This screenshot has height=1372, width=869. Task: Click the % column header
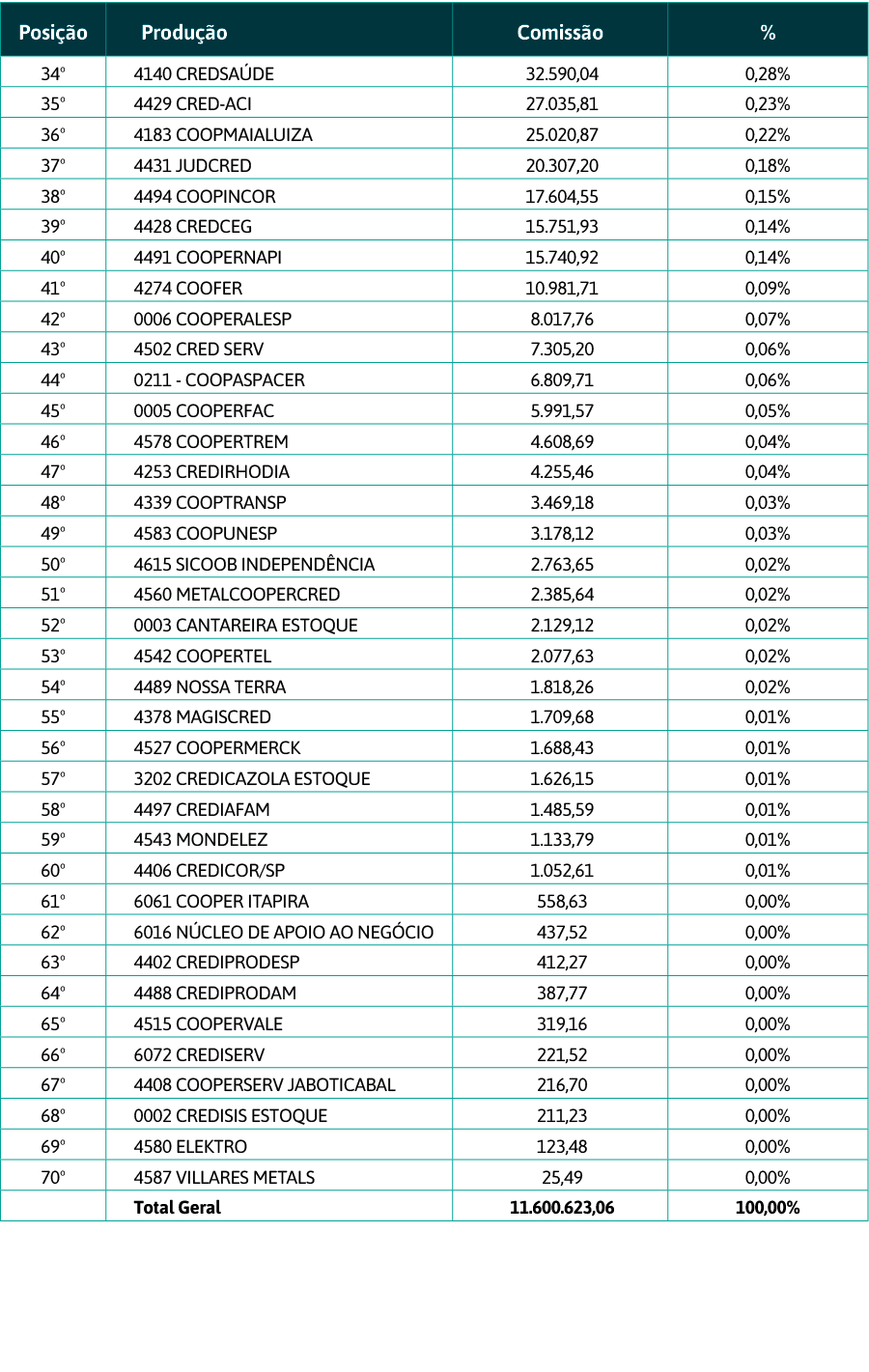(768, 32)
